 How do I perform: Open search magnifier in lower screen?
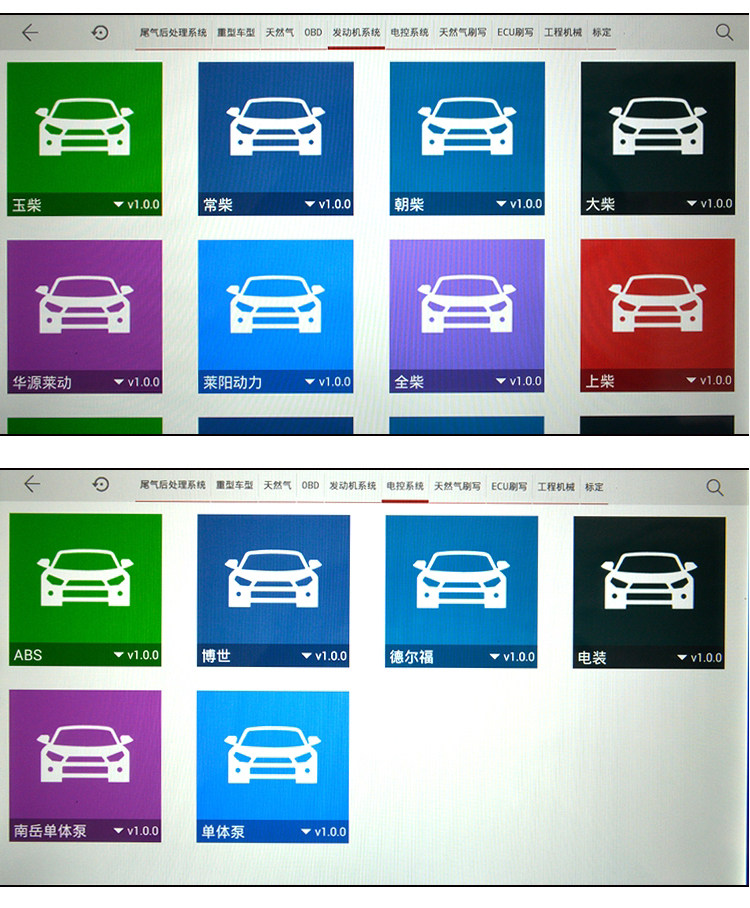tap(715, 487)
